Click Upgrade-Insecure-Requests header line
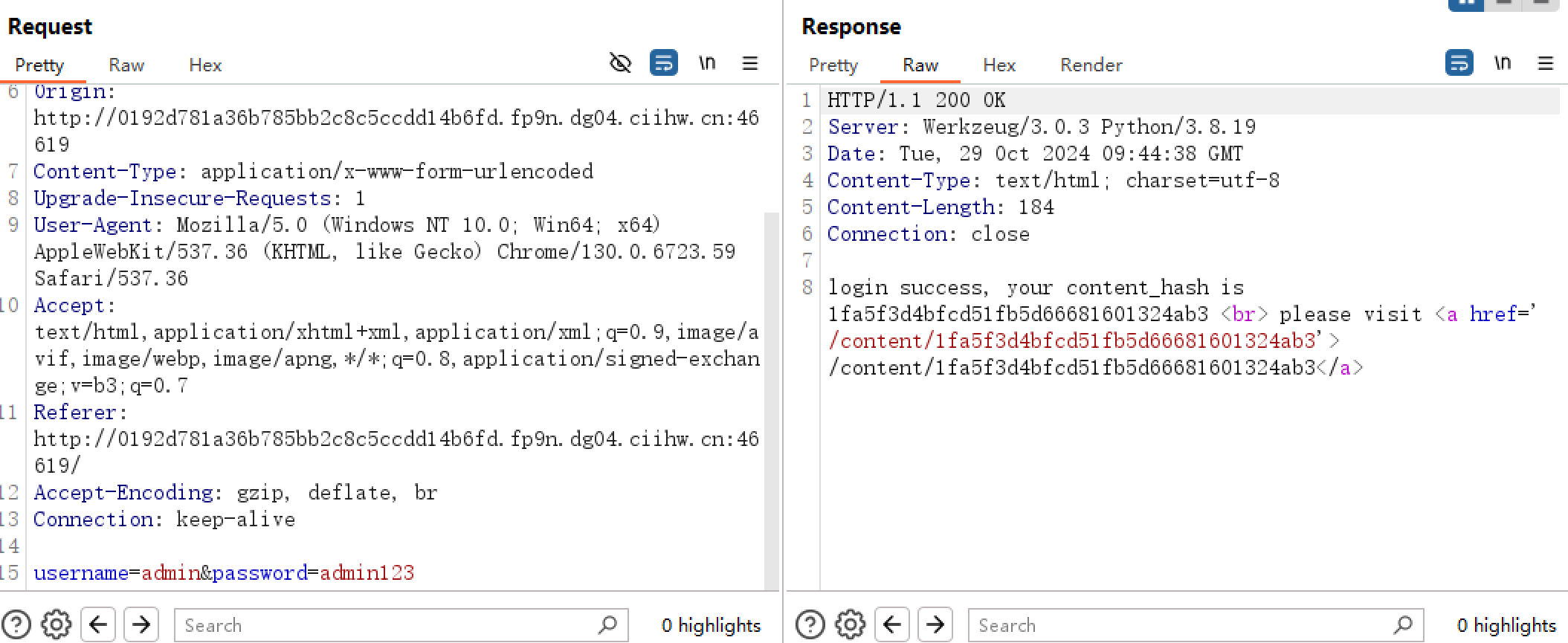The width and height of the screenshot is (1568, 643). click(x=199, y=198)
